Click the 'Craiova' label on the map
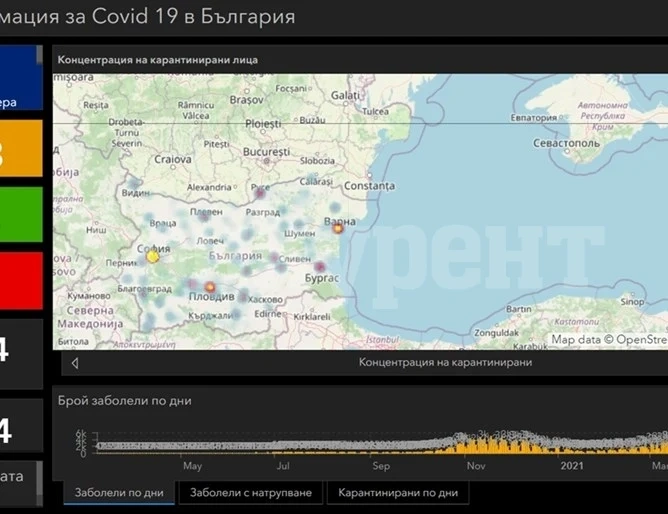 173,159
